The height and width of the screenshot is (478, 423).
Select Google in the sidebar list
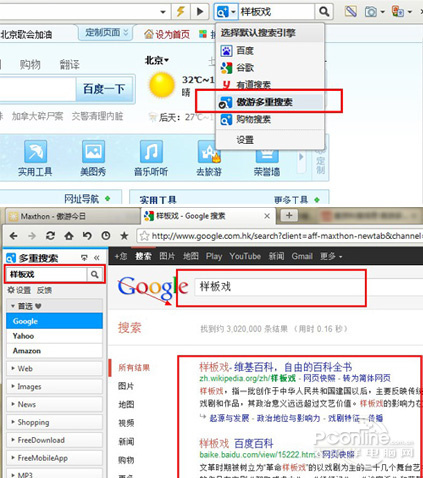pos(54,321)
